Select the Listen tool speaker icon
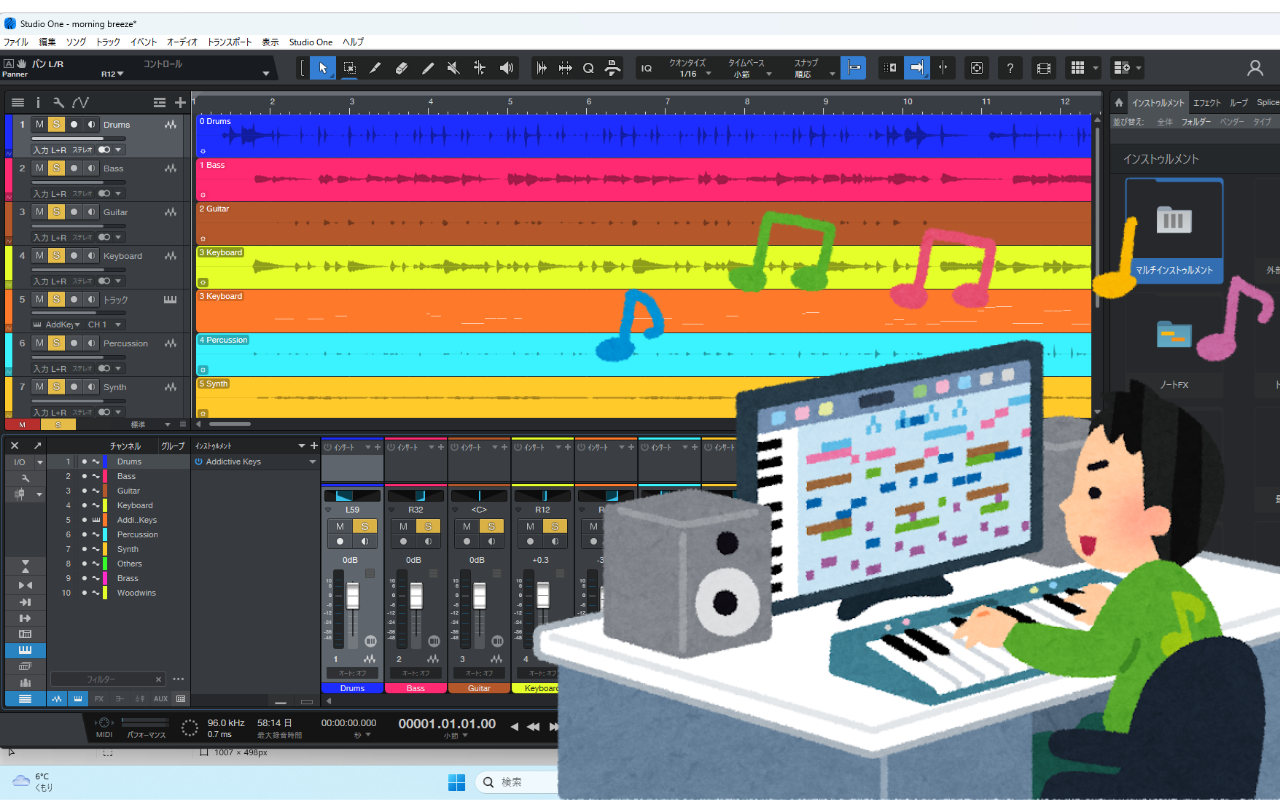The width and height of the screenshot is (1280, 800). [505, 67]
